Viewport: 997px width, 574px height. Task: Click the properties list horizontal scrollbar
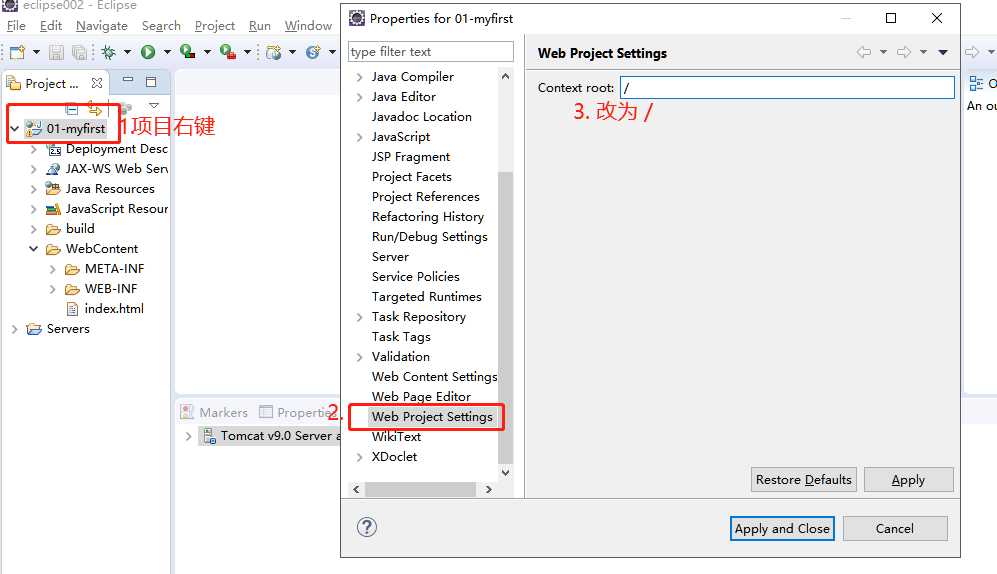(x=420, y=489)
